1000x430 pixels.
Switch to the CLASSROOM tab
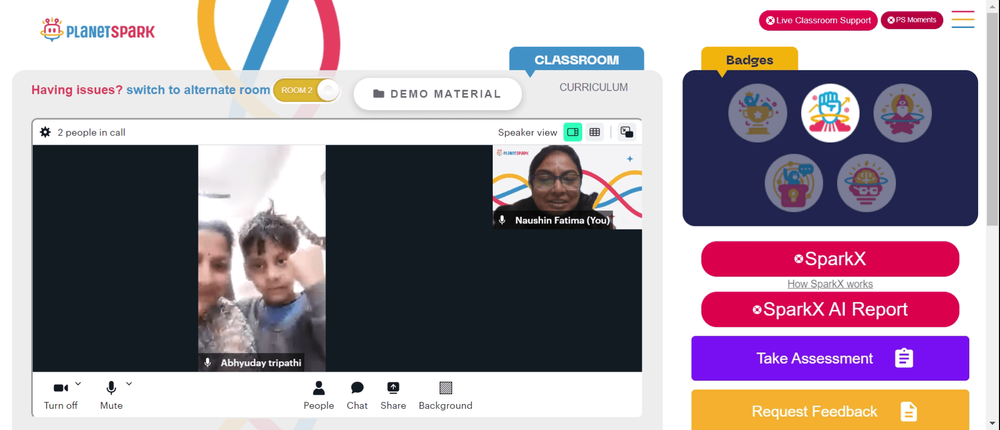577,60
